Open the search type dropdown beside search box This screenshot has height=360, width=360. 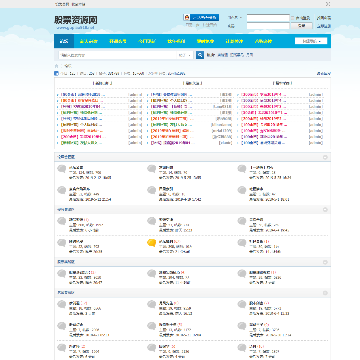185,55
